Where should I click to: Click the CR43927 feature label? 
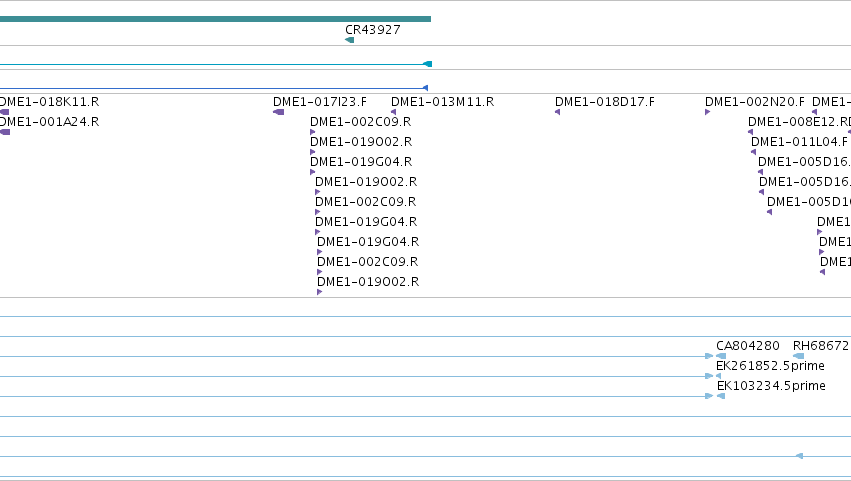[x=373, y=30]
